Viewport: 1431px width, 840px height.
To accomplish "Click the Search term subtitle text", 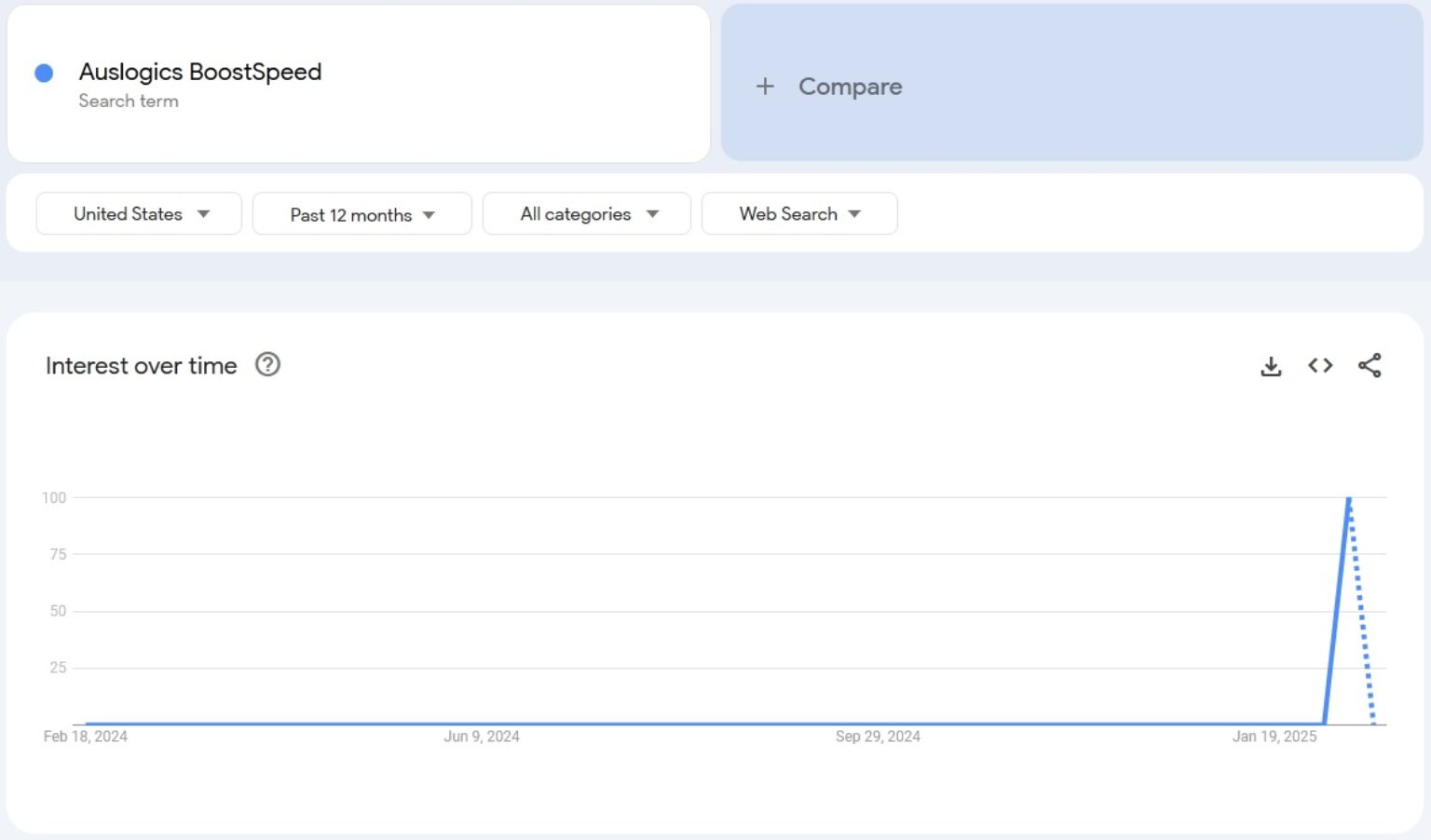I will pos(129,101).
